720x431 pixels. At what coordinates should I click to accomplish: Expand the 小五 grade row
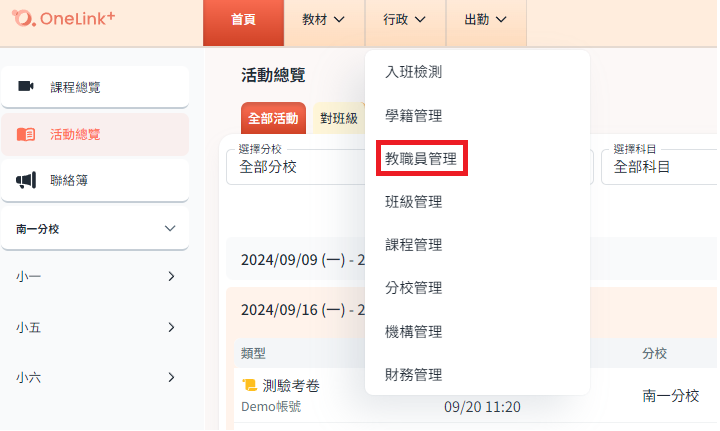pos(95,327)
